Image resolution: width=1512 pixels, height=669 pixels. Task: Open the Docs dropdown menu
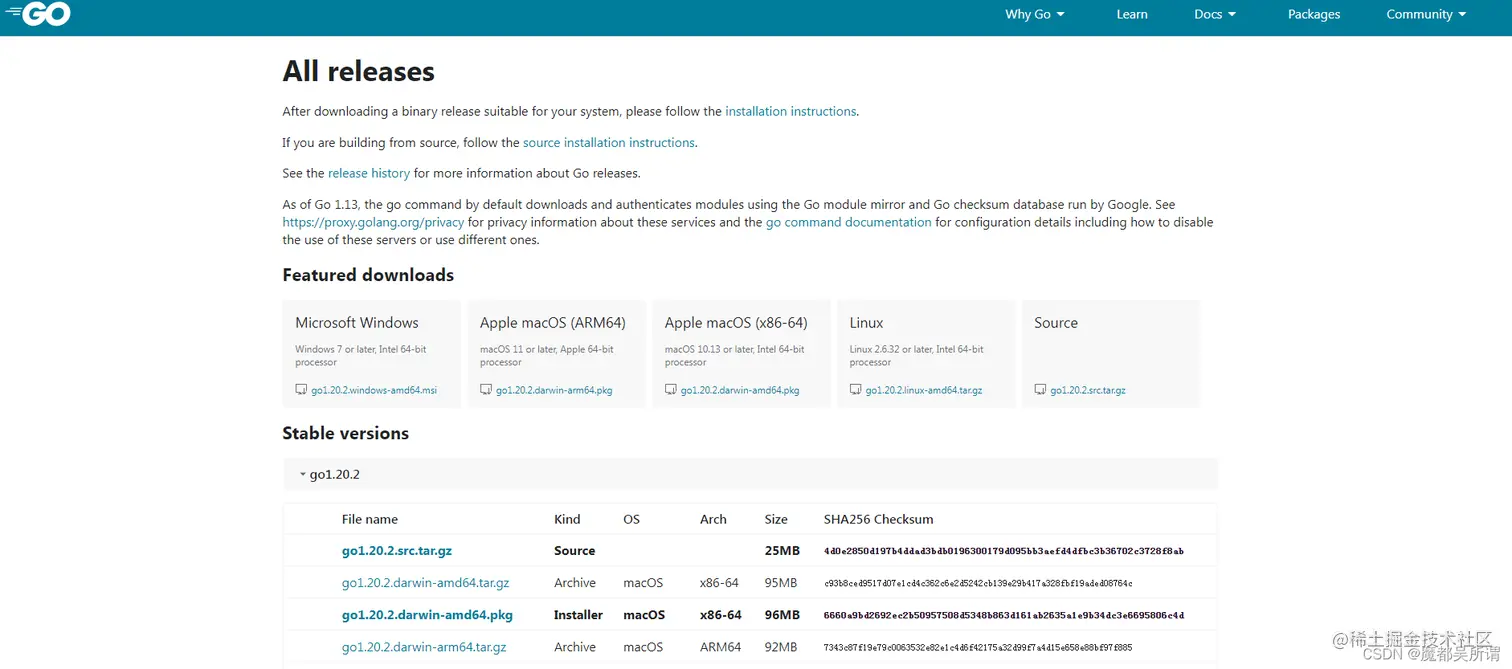pos(1215,14)
